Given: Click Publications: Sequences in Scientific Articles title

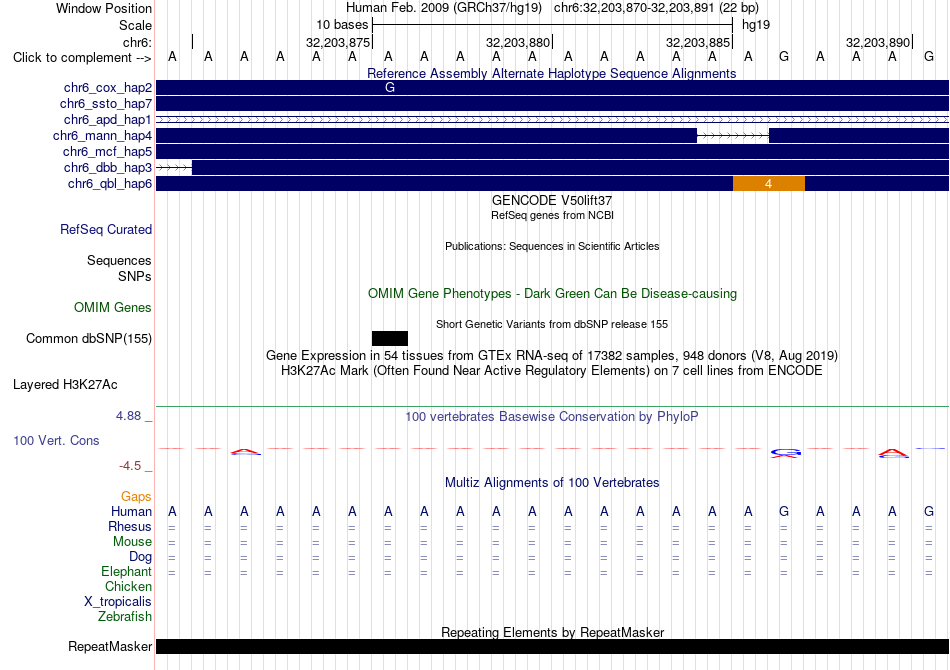Looking at the screenshot, I should click(x=552, y=246).
